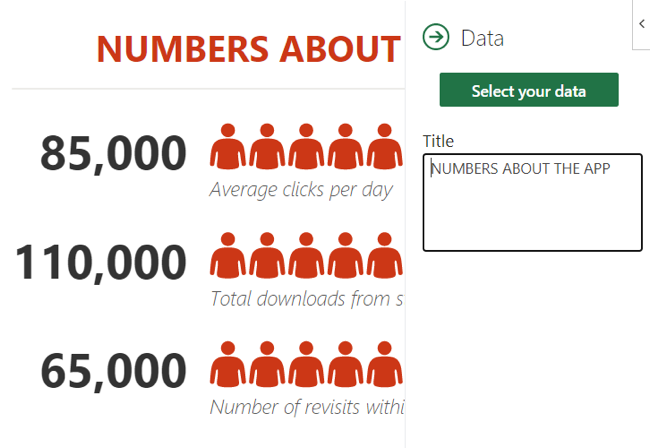Select the Average clicks per day caption
Image resolution: width=650 pixels, height=448 pixels.
(x=301, y=189)
